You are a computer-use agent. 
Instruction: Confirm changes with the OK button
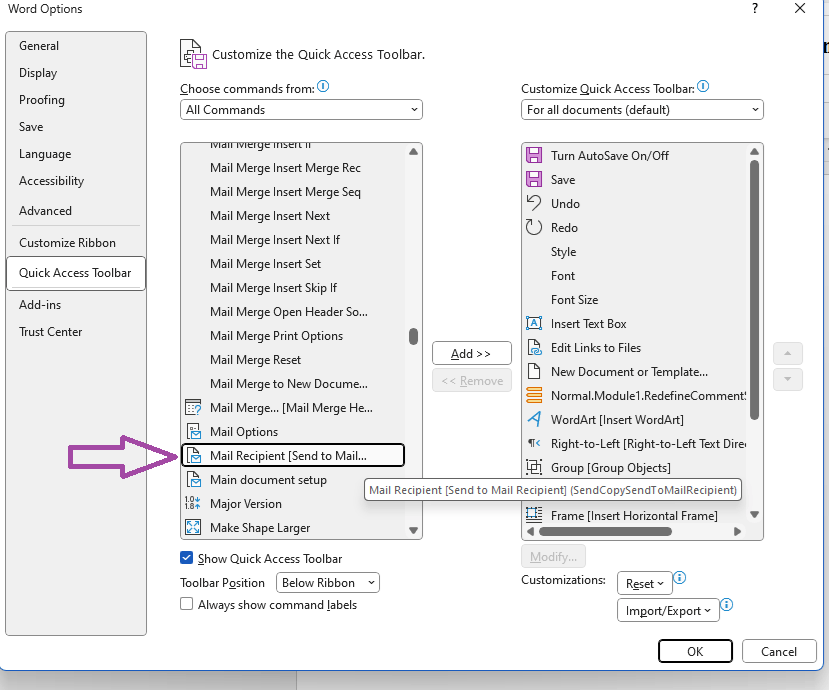694,651
